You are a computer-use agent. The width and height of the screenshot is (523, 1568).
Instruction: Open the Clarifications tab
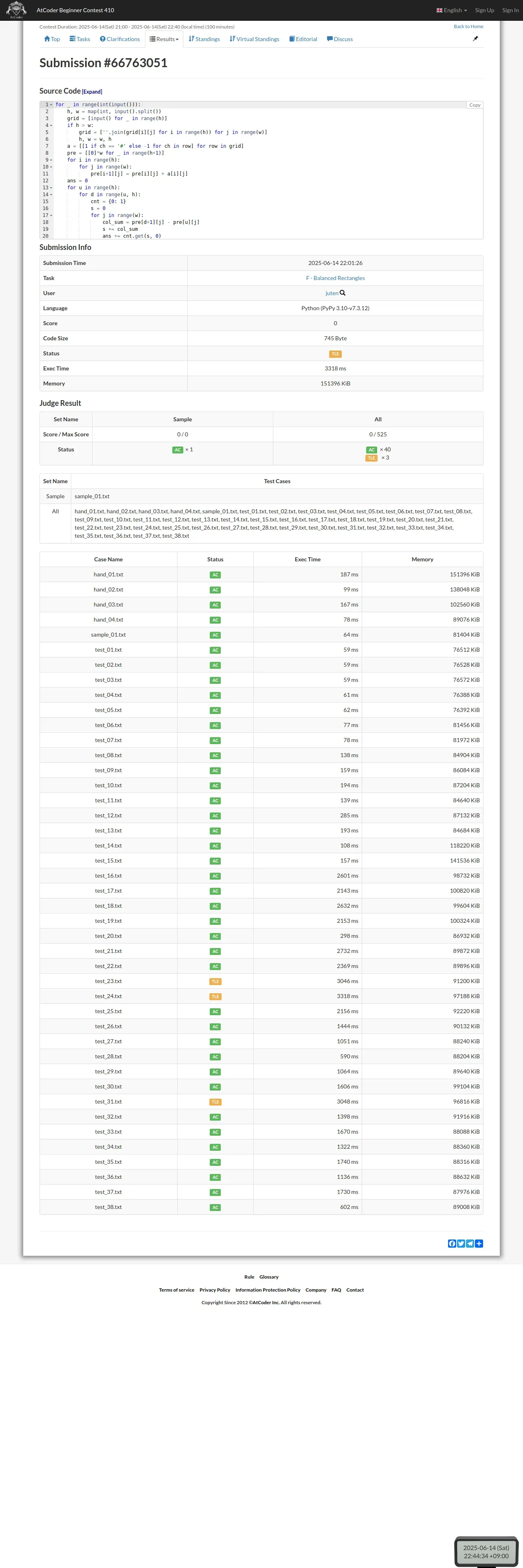[120, 39]
